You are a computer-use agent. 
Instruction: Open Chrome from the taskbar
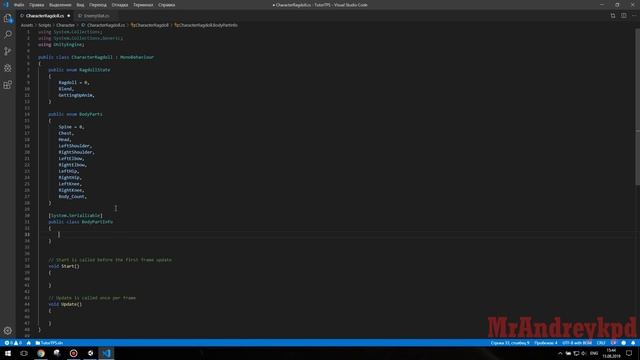tap(41, 353)
